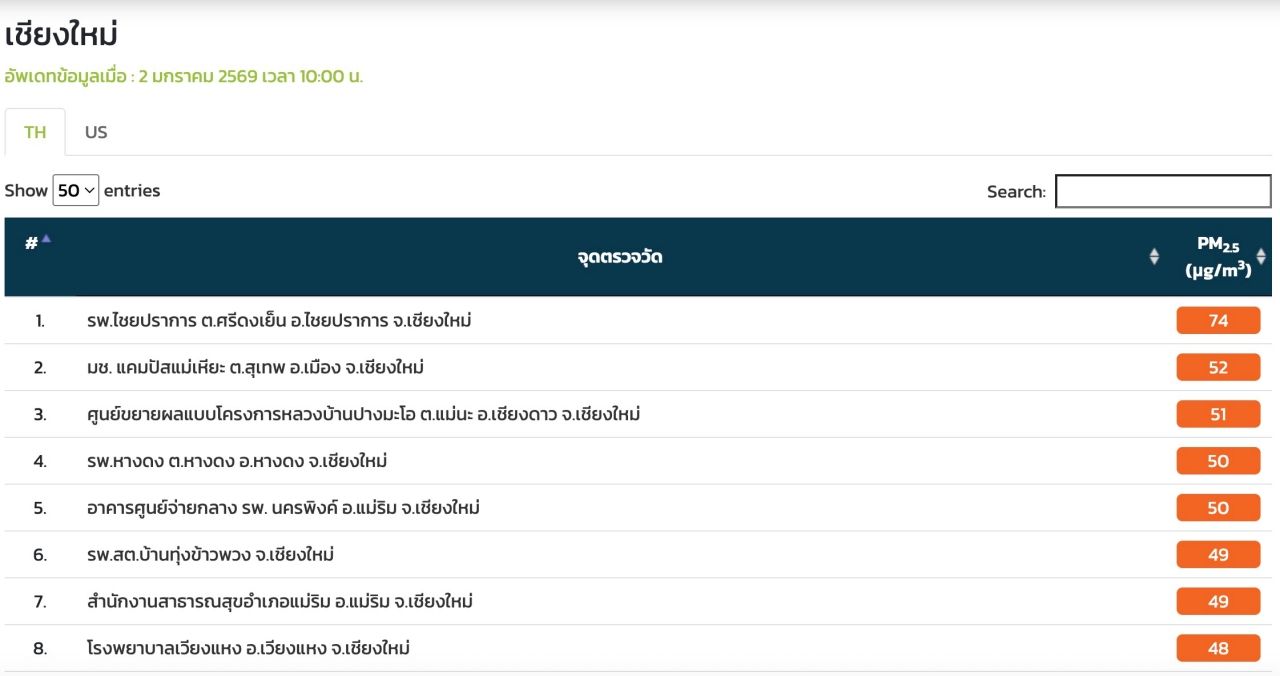Viewport: 1280px width, 676px height.
Task: Click inside the Search input box
Action: [1162, 191]
